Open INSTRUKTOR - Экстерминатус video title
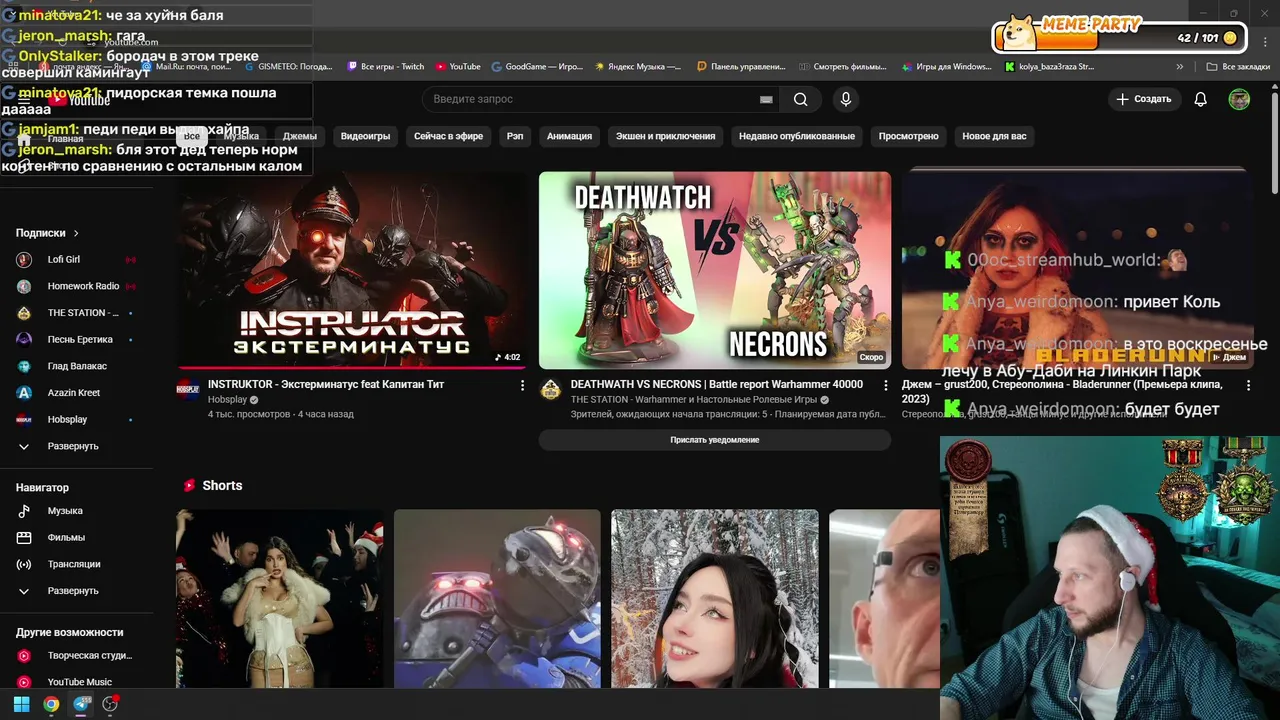This screenshot has width=1280, height=720. [x=326, y=384]
